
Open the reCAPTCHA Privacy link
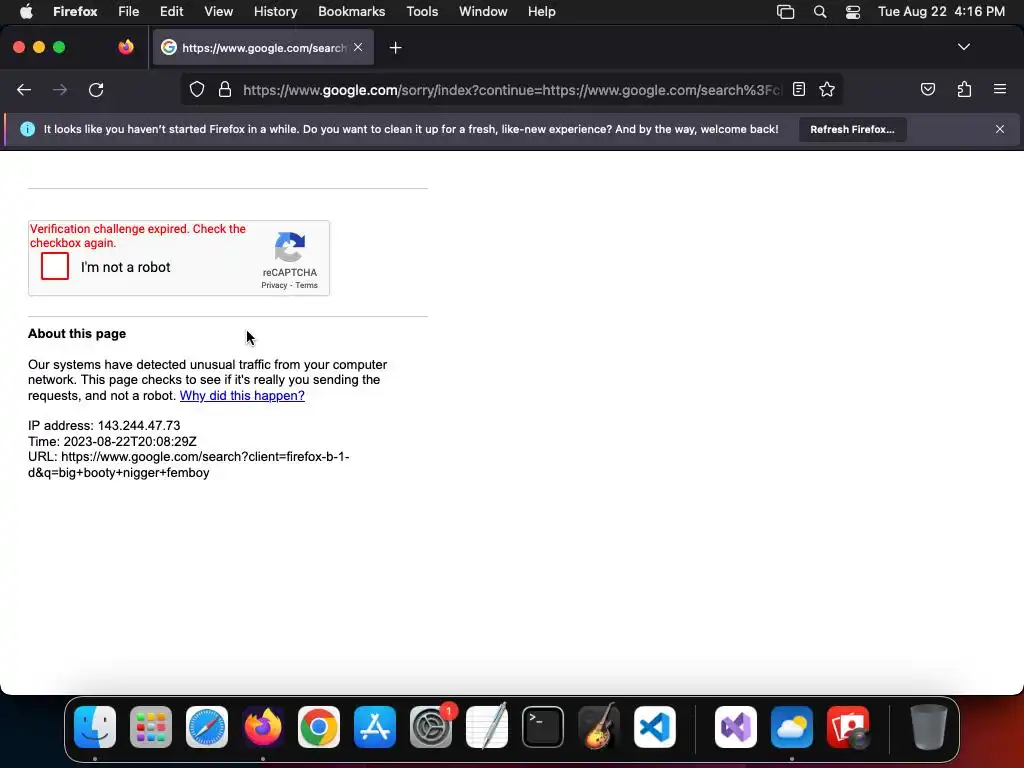point(274,285)
